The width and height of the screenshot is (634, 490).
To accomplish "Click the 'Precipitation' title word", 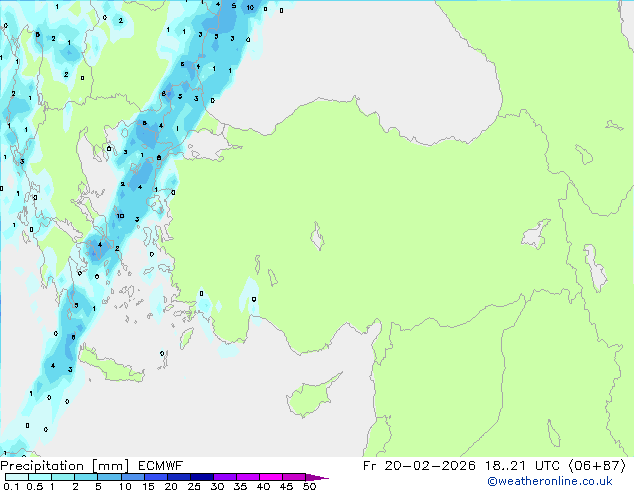I will coord(42,466).
